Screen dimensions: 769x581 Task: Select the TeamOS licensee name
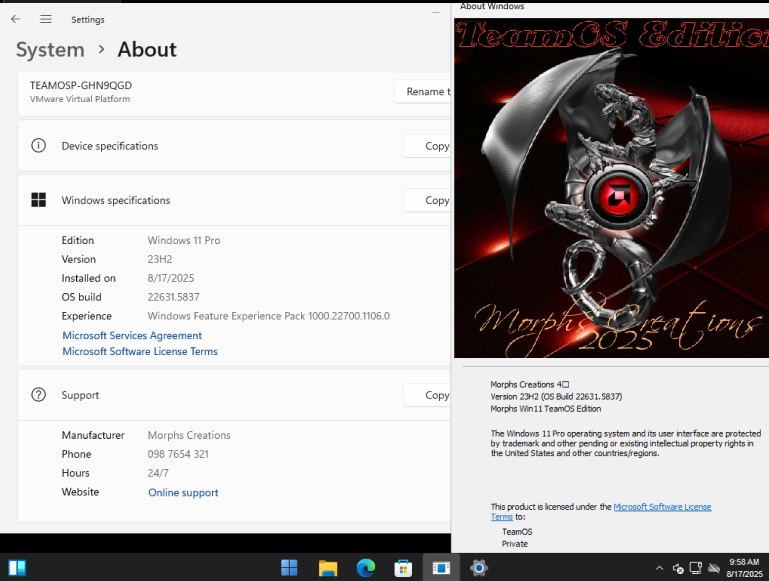[517, 532]
